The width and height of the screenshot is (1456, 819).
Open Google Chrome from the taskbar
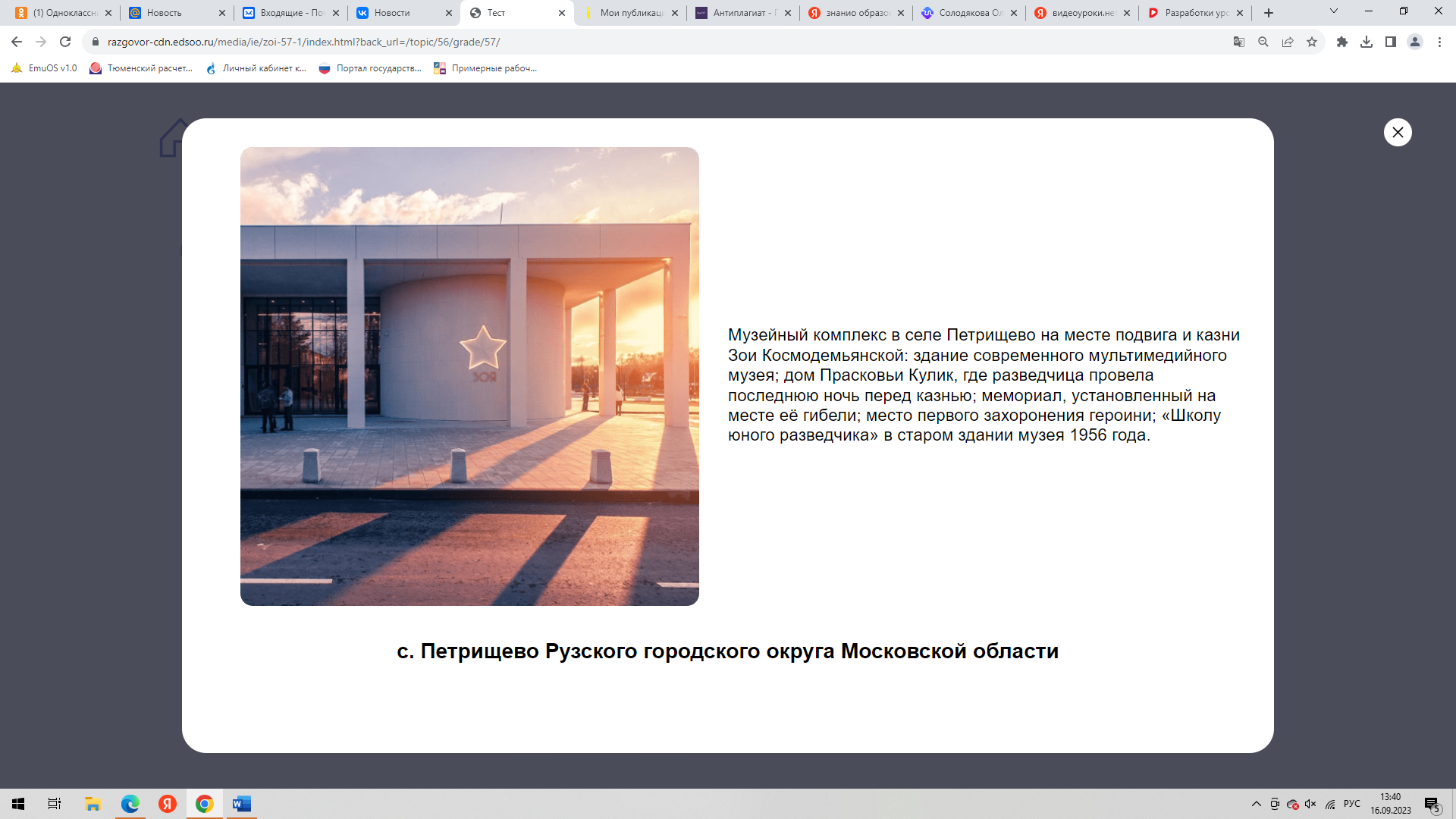[205, 804]
